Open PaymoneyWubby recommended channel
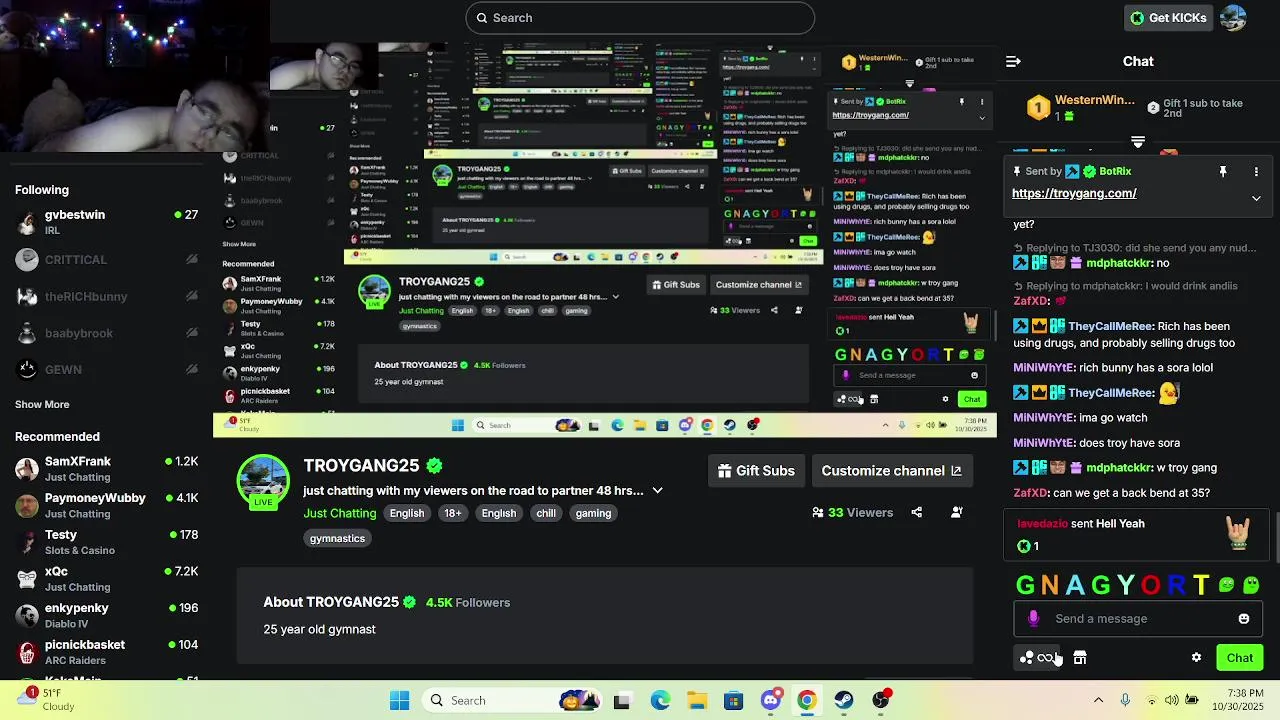 [106, 505]
